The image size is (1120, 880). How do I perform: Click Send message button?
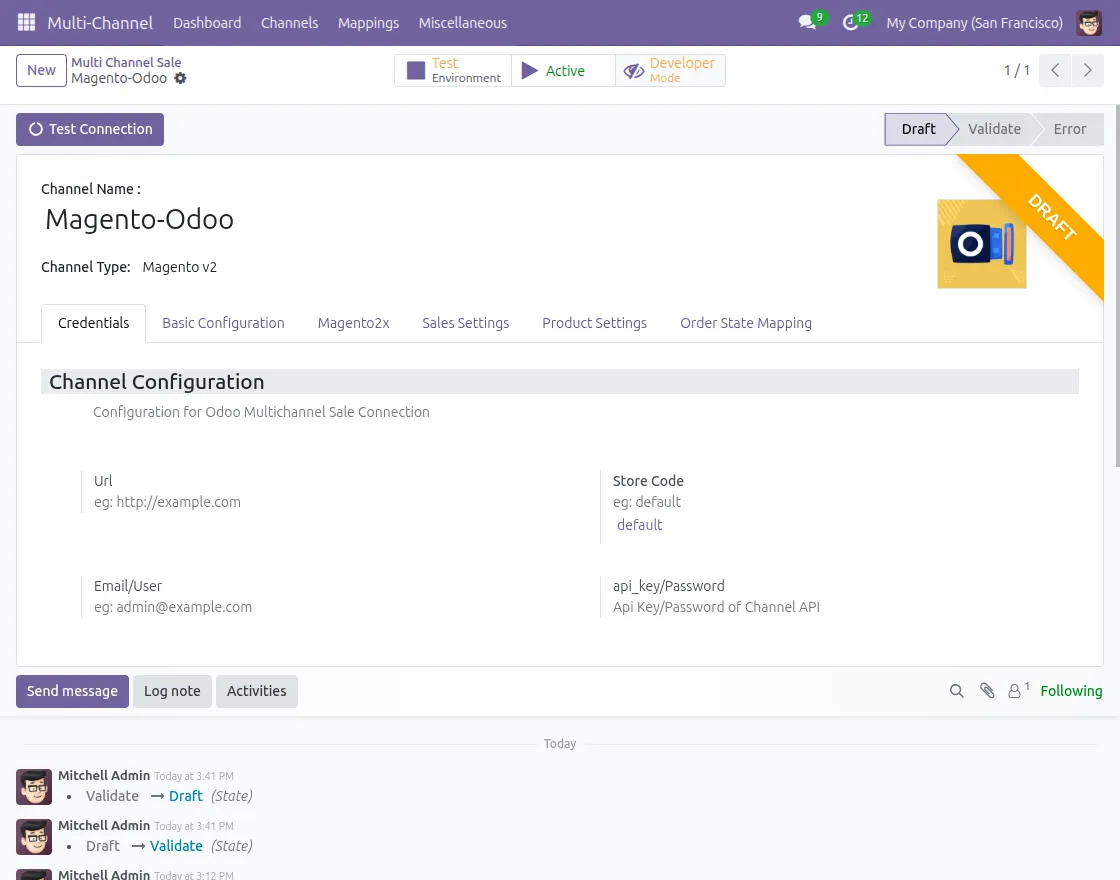click(72, 691)
